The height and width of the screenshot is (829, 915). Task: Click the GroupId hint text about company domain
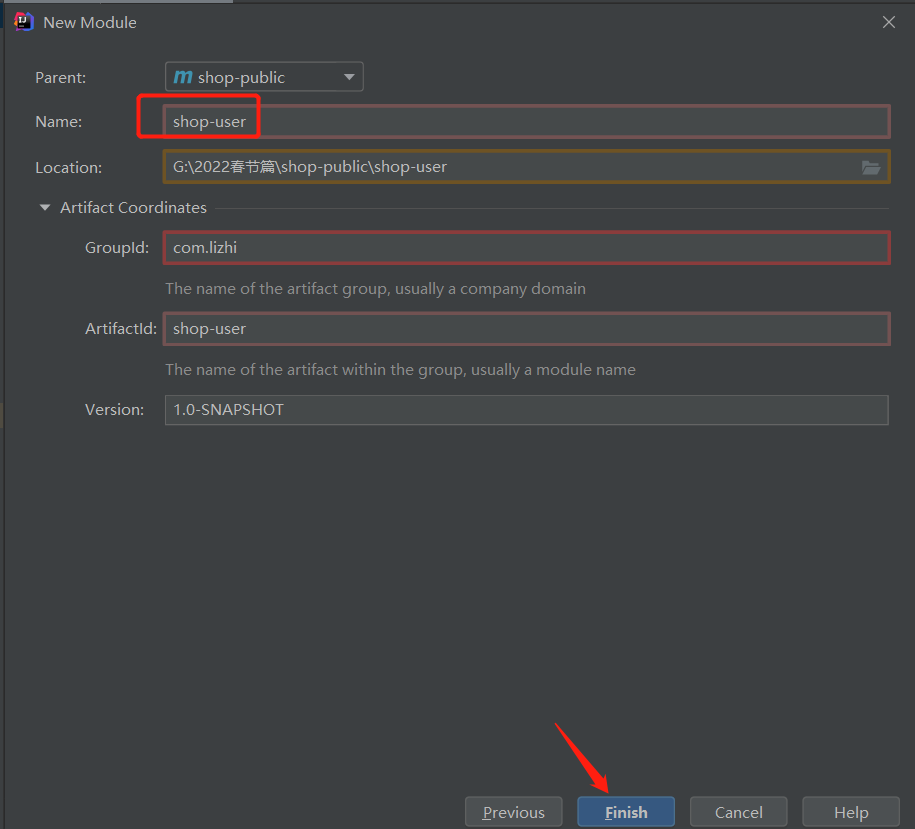[x=375, y=289]
